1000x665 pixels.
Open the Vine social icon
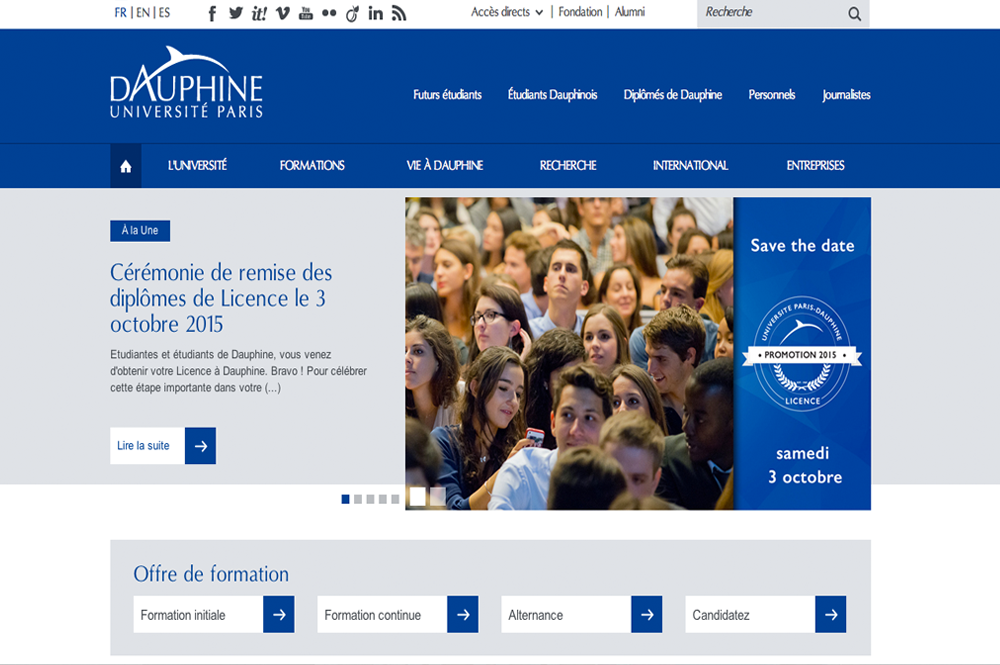pyautogui.click(x=283, y=13)
